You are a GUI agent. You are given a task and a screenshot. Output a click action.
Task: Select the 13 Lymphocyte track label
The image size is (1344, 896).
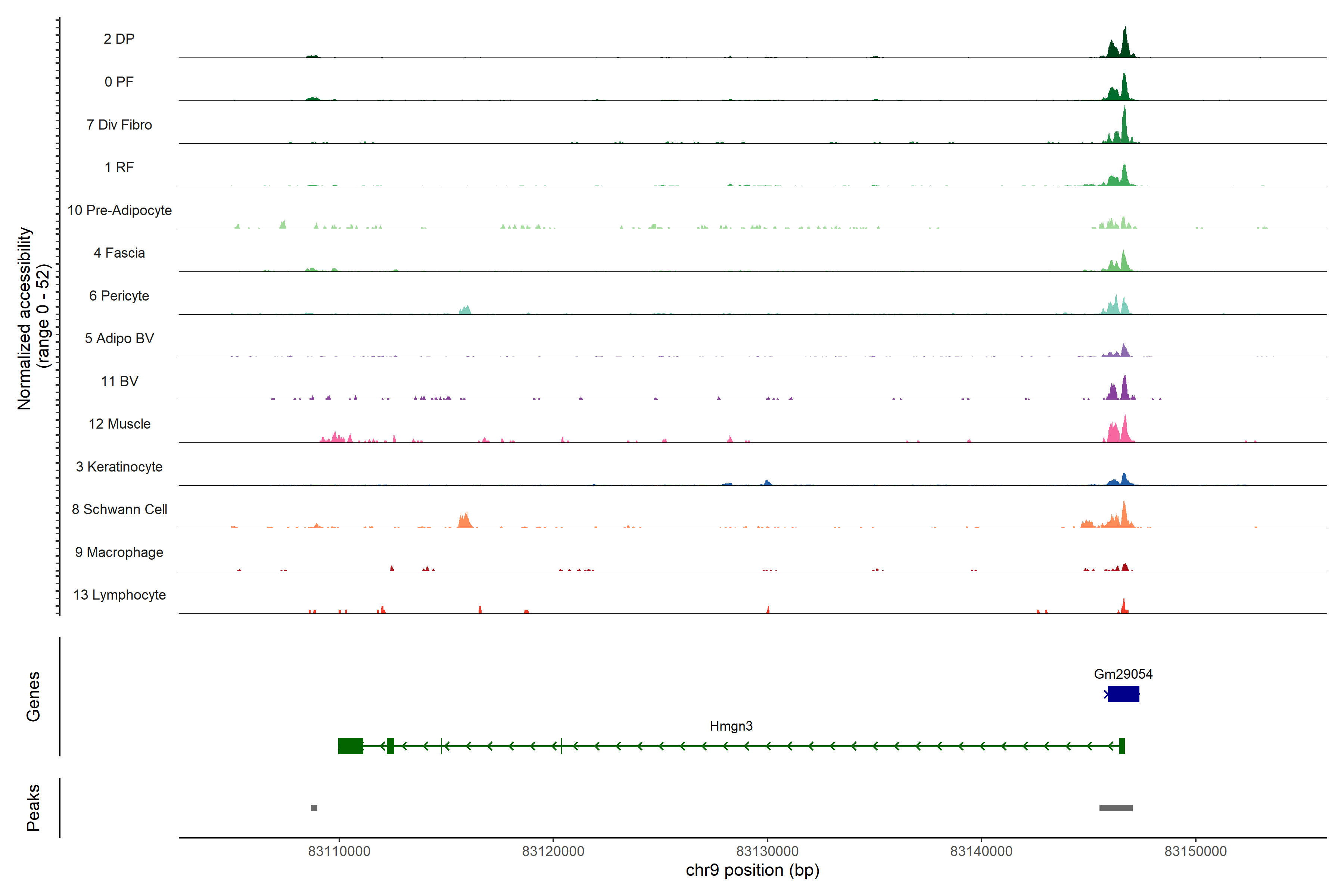click(119, 595)
